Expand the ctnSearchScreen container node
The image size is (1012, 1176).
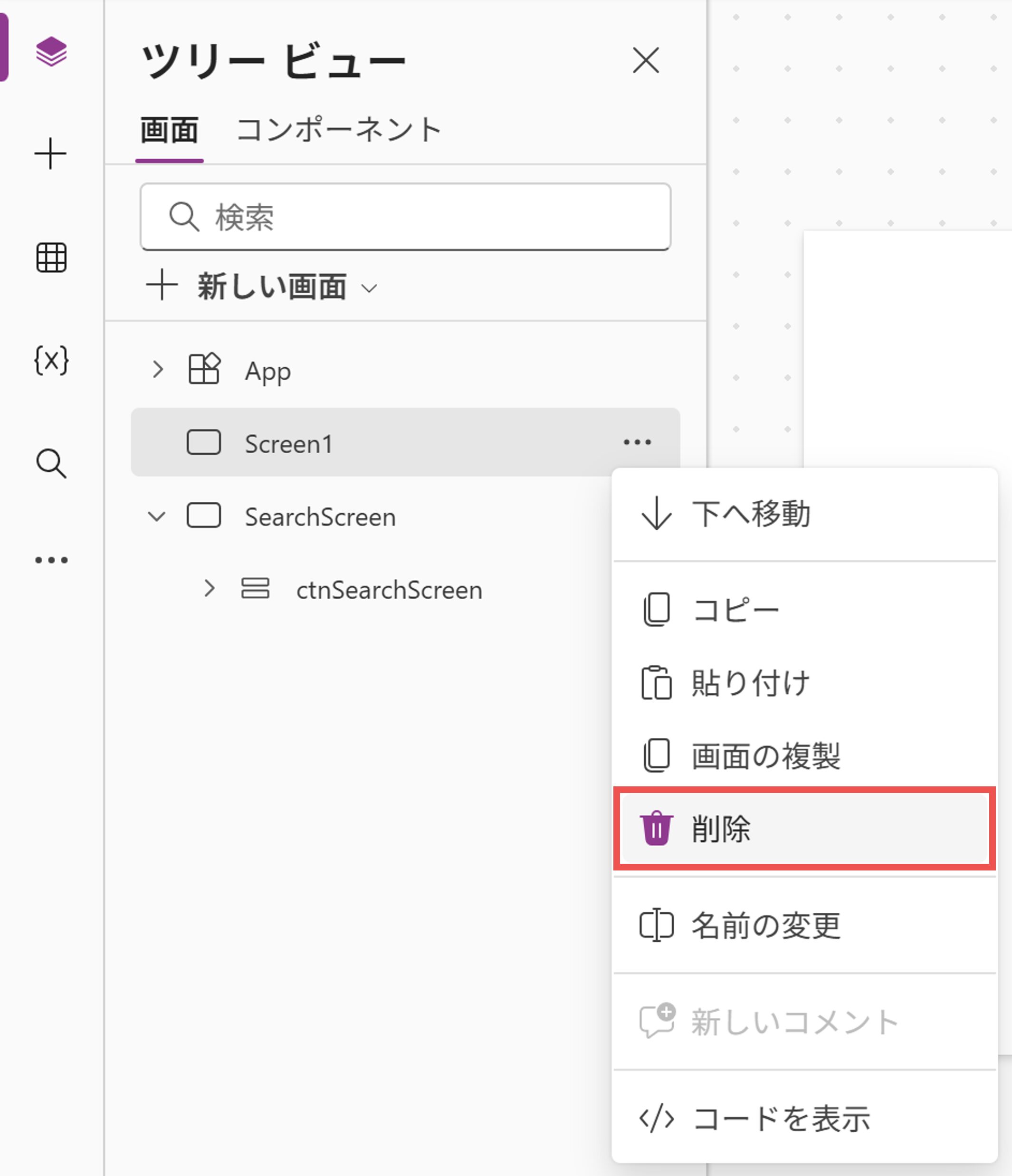210,589
